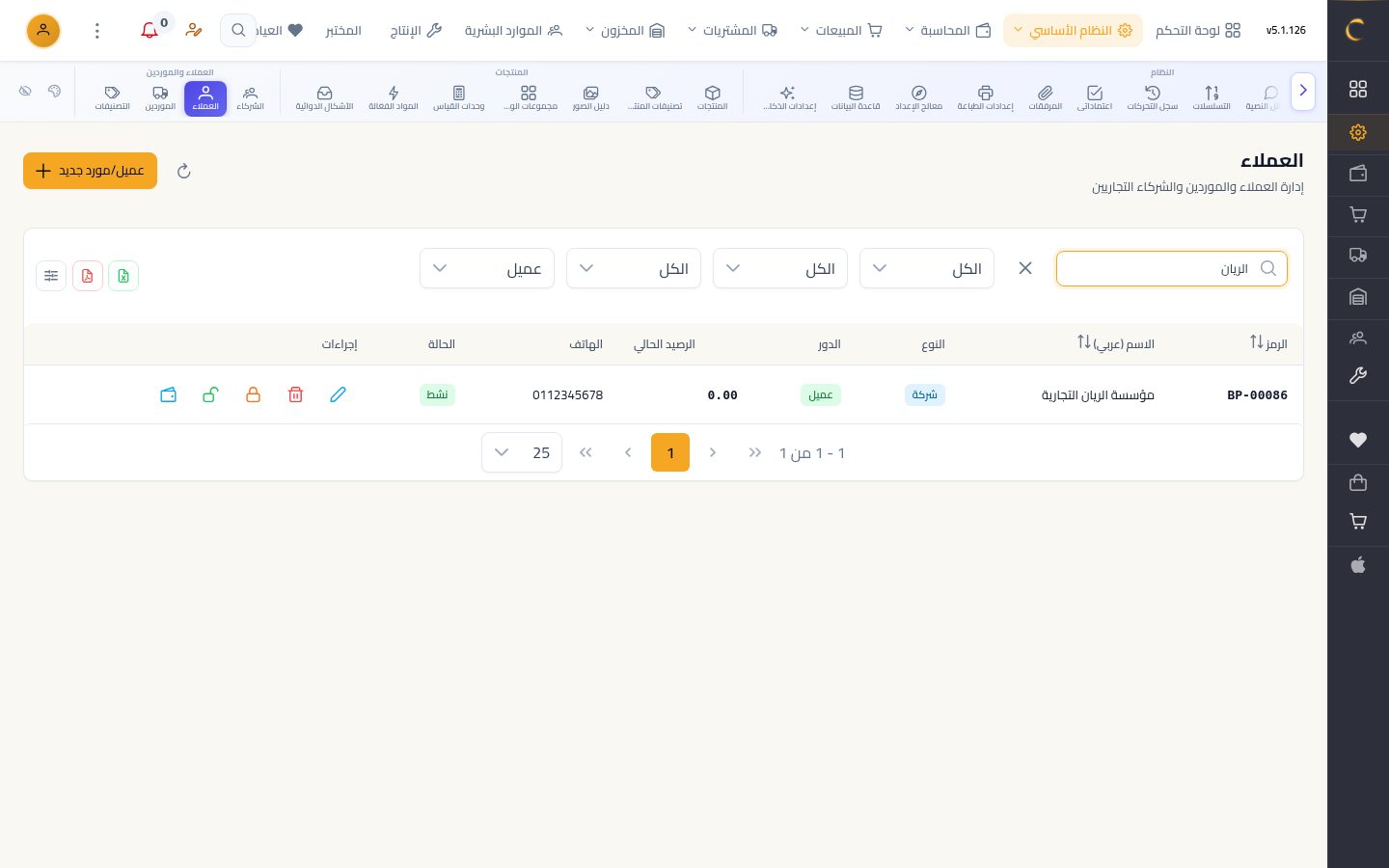
Task: Open first الكل dropdown next to search
Action: [x=927, y=268]
